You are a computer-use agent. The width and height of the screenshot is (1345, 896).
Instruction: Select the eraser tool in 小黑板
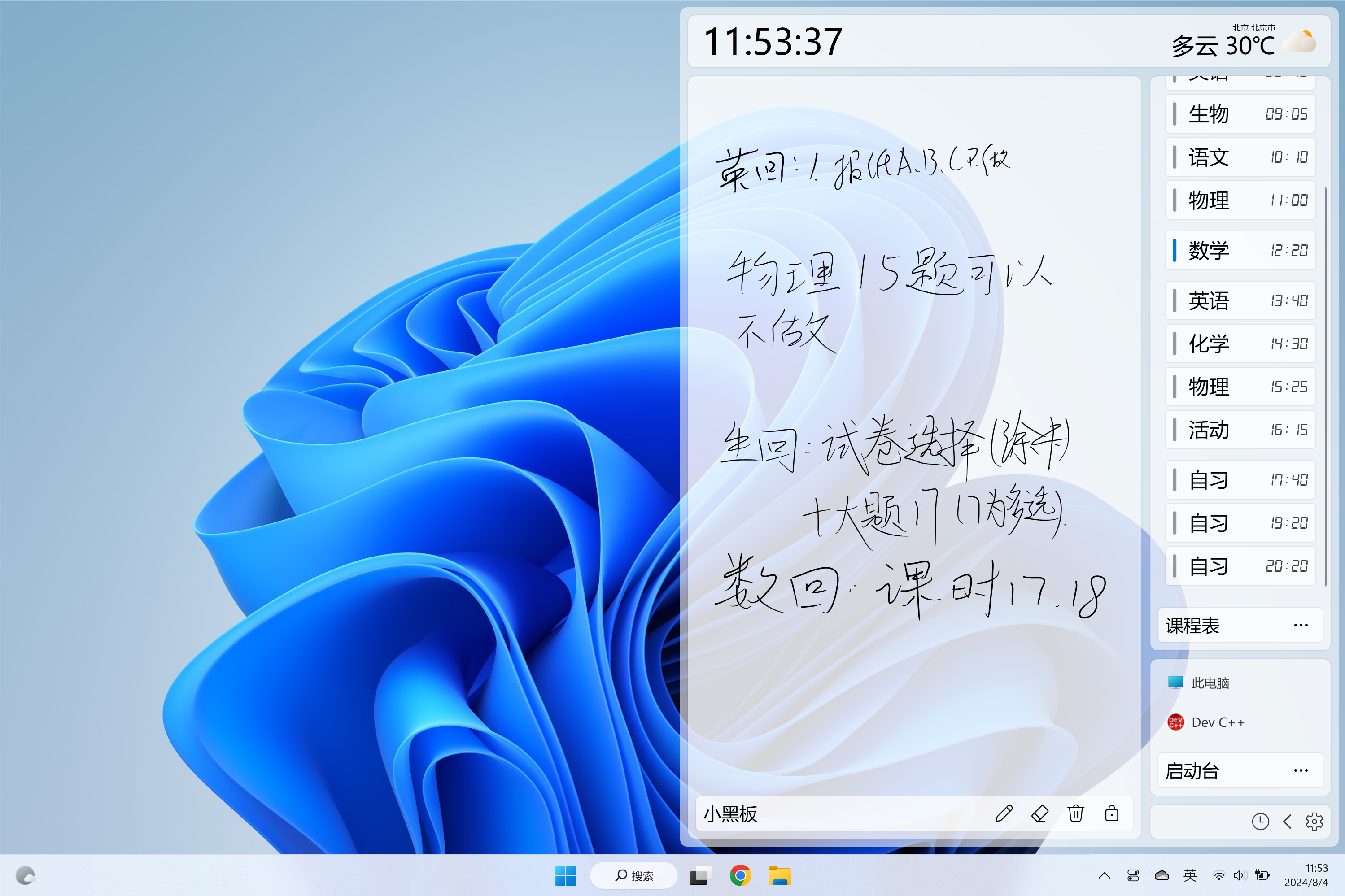pos(1040,813)
